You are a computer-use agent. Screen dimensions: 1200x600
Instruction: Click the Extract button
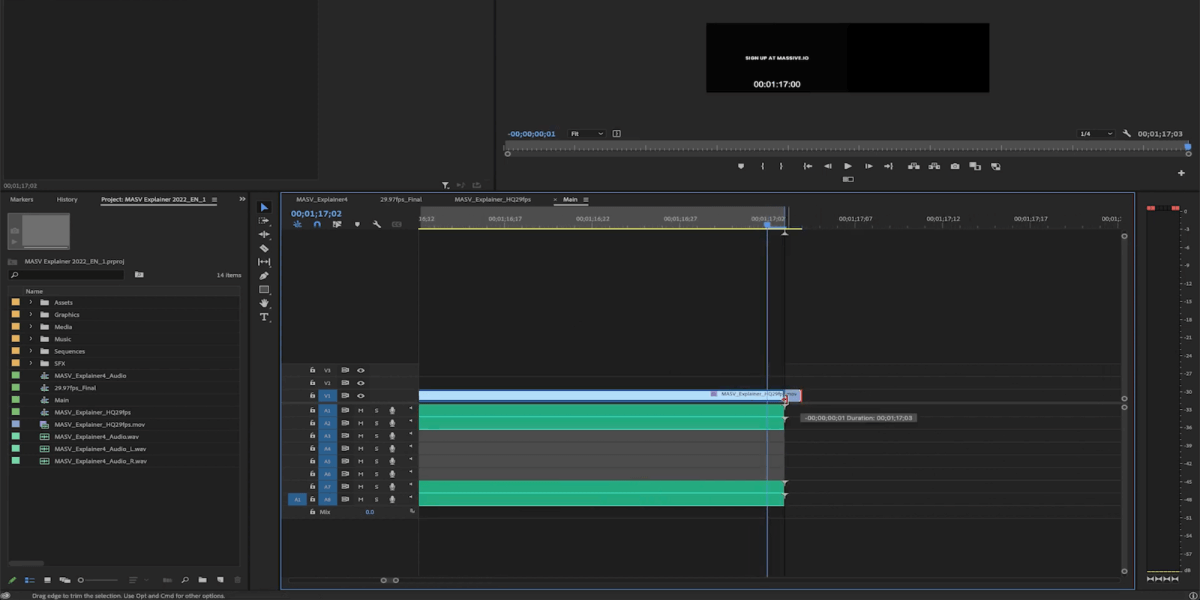click(934, 166)
